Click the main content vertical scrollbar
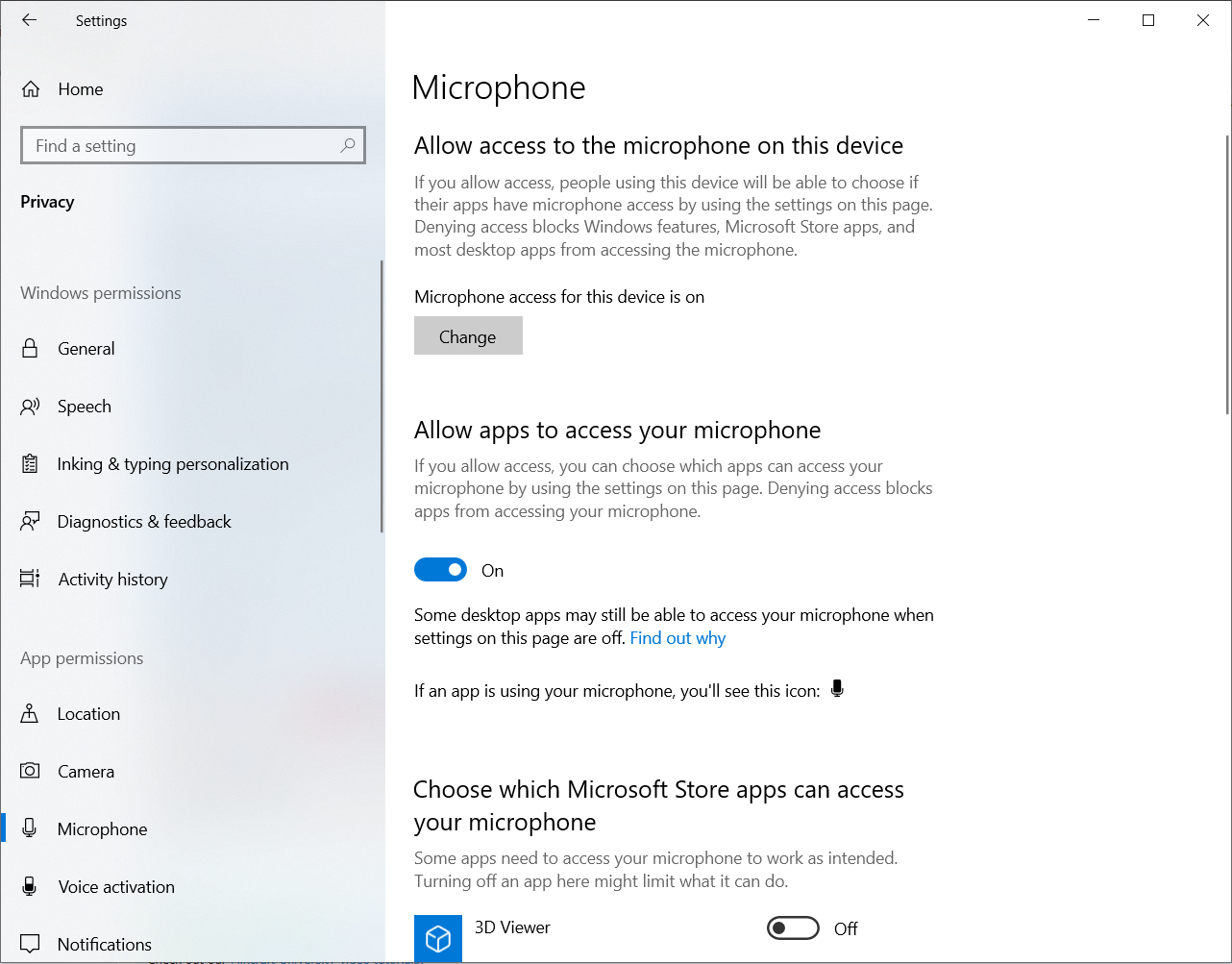This screenshot has height=964, width=1232. pos(1227,275)
